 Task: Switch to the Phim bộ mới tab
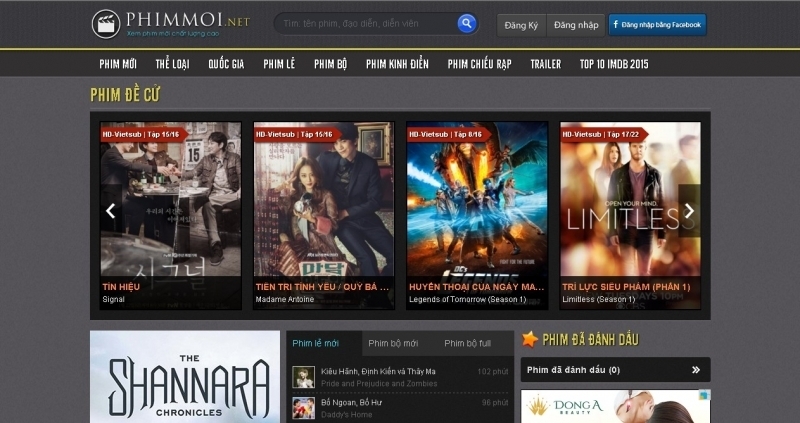[x=391, y=344]
